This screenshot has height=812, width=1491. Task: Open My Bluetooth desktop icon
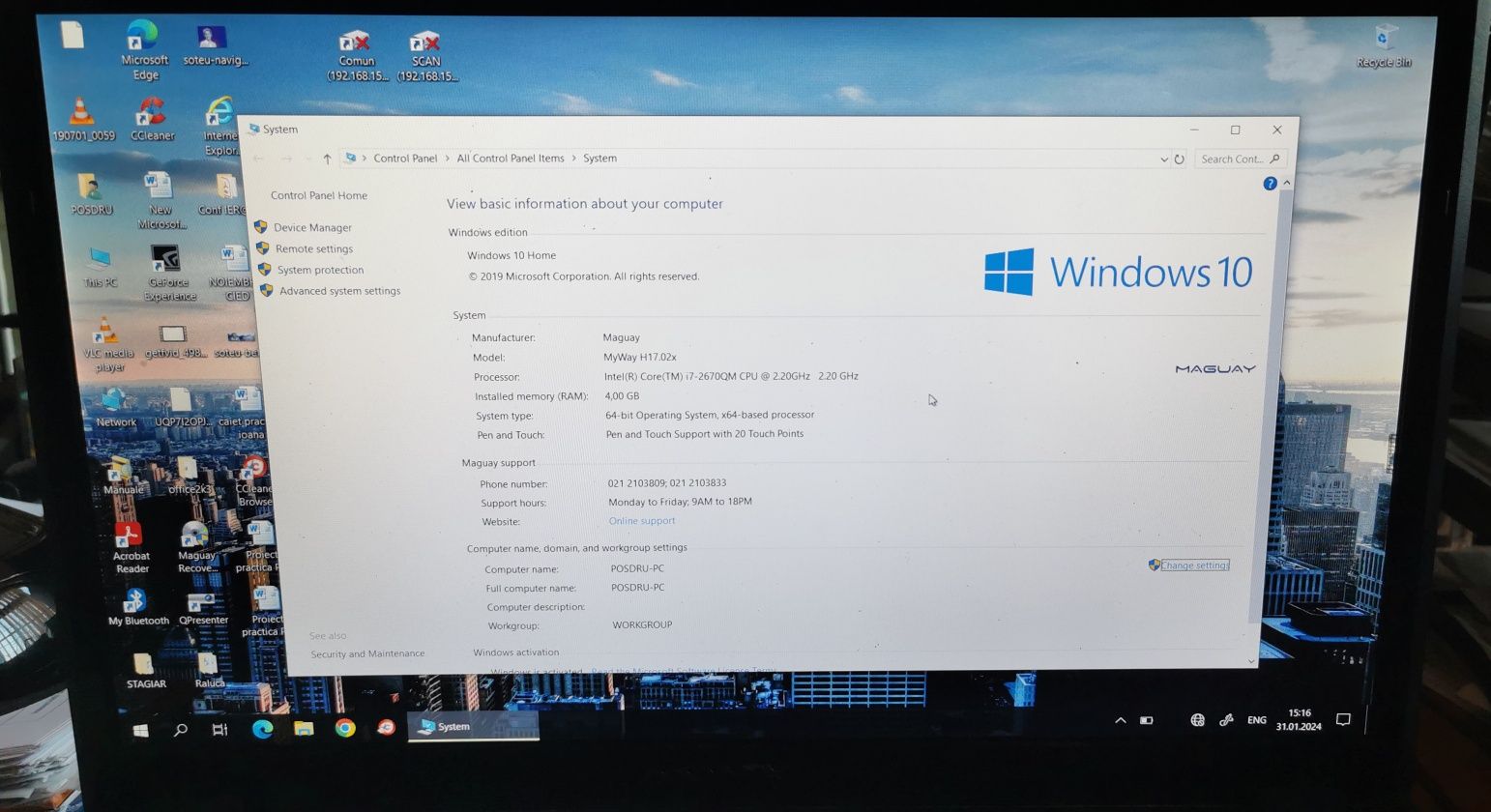(x=137, y=607)
